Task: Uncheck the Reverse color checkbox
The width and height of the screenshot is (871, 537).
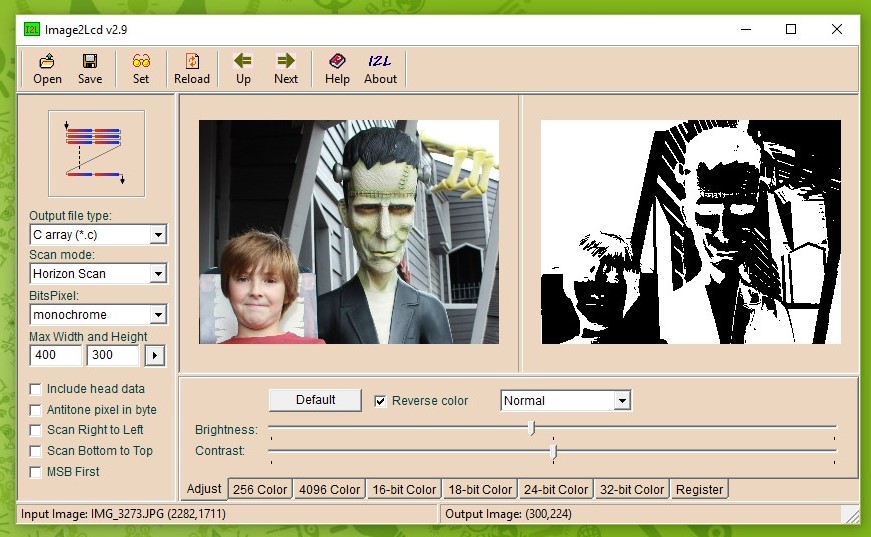Action: [x=380, y=401]
